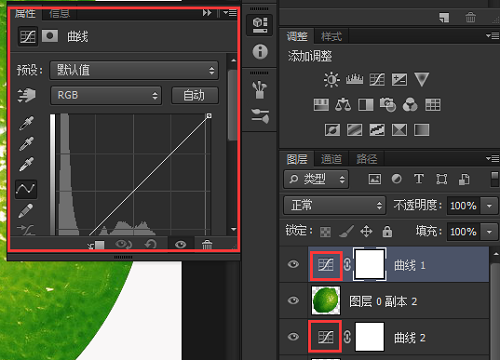Image resolution: width=500 pixels, height=360 pixels.
Task: Delete the curves adjustment with trash icon
Action: coord(207,245)
